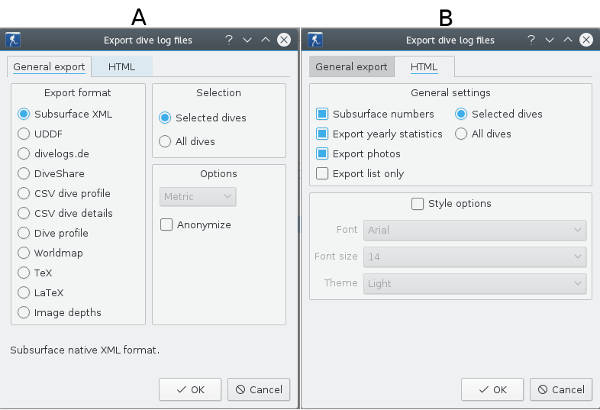Switch to General export tab in window A
The width and height of the screenshot is (600, 410).
pos(49,67)
